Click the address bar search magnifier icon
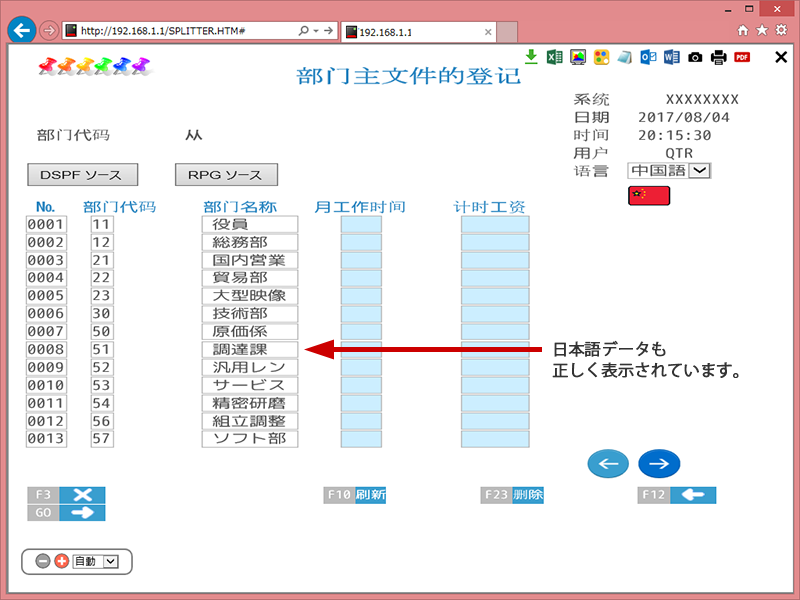Image resolution: width=800 pixels, height=600 pixels. click(x=304, y=31)
